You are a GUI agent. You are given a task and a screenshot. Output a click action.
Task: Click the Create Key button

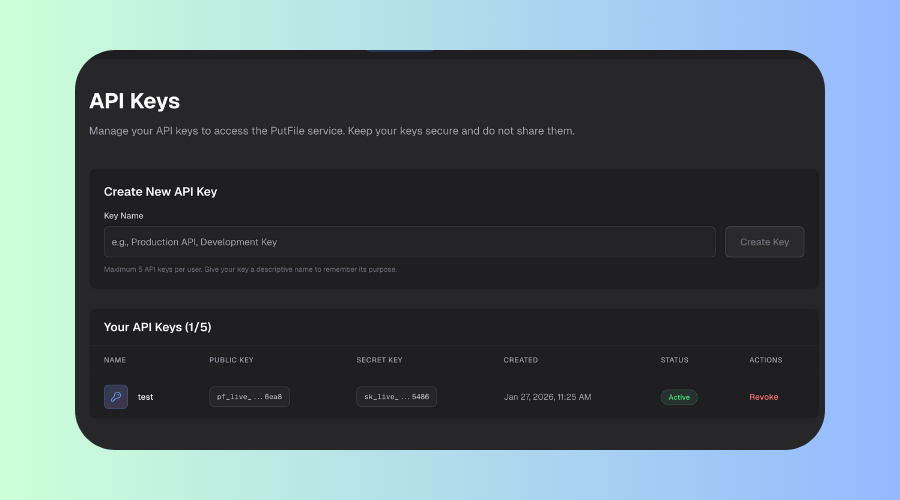(764, 242)
